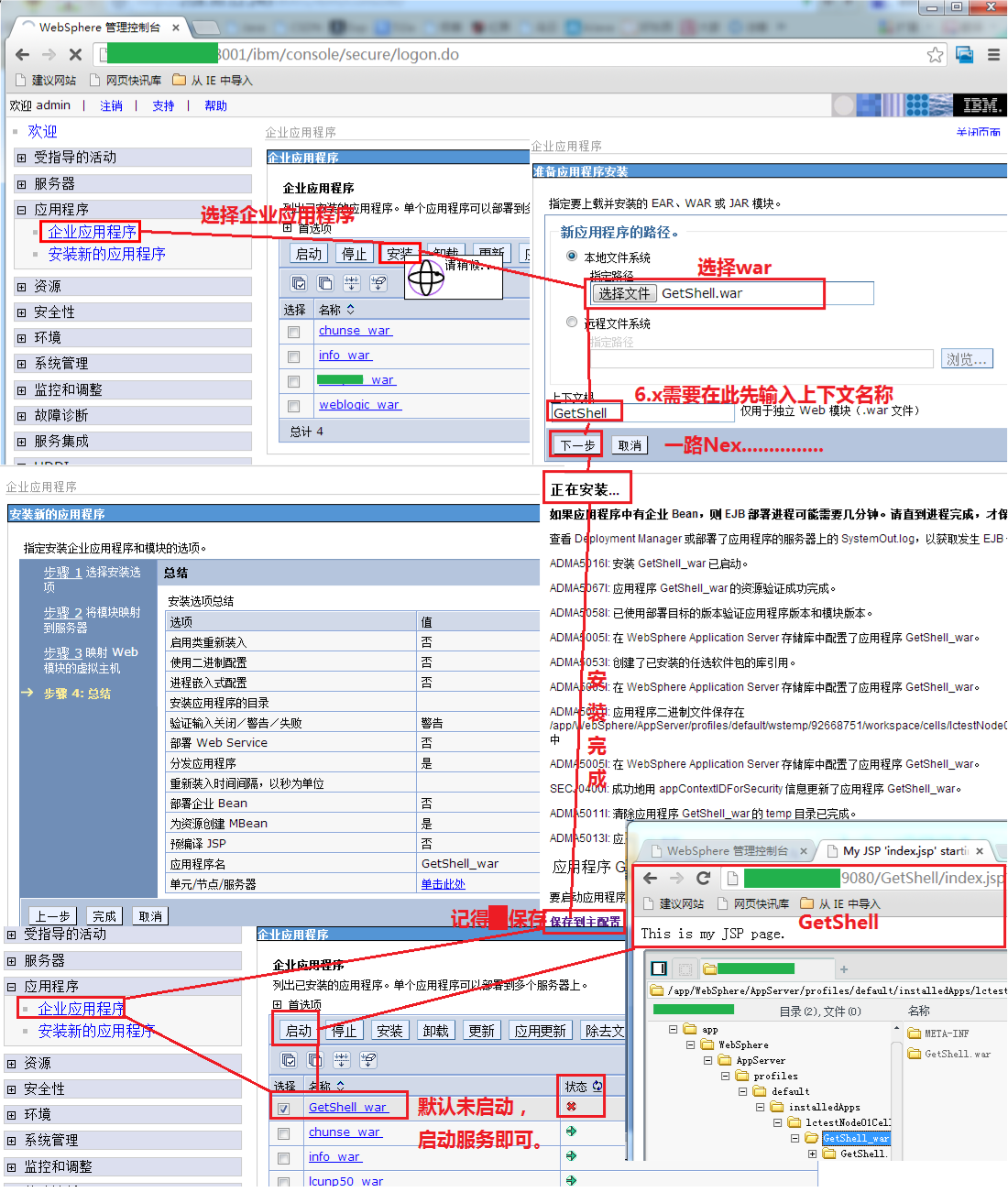1008x1192 pixels.
Task: Expand the 故障诊断 navigation section
Action: (x=21, y=416)
